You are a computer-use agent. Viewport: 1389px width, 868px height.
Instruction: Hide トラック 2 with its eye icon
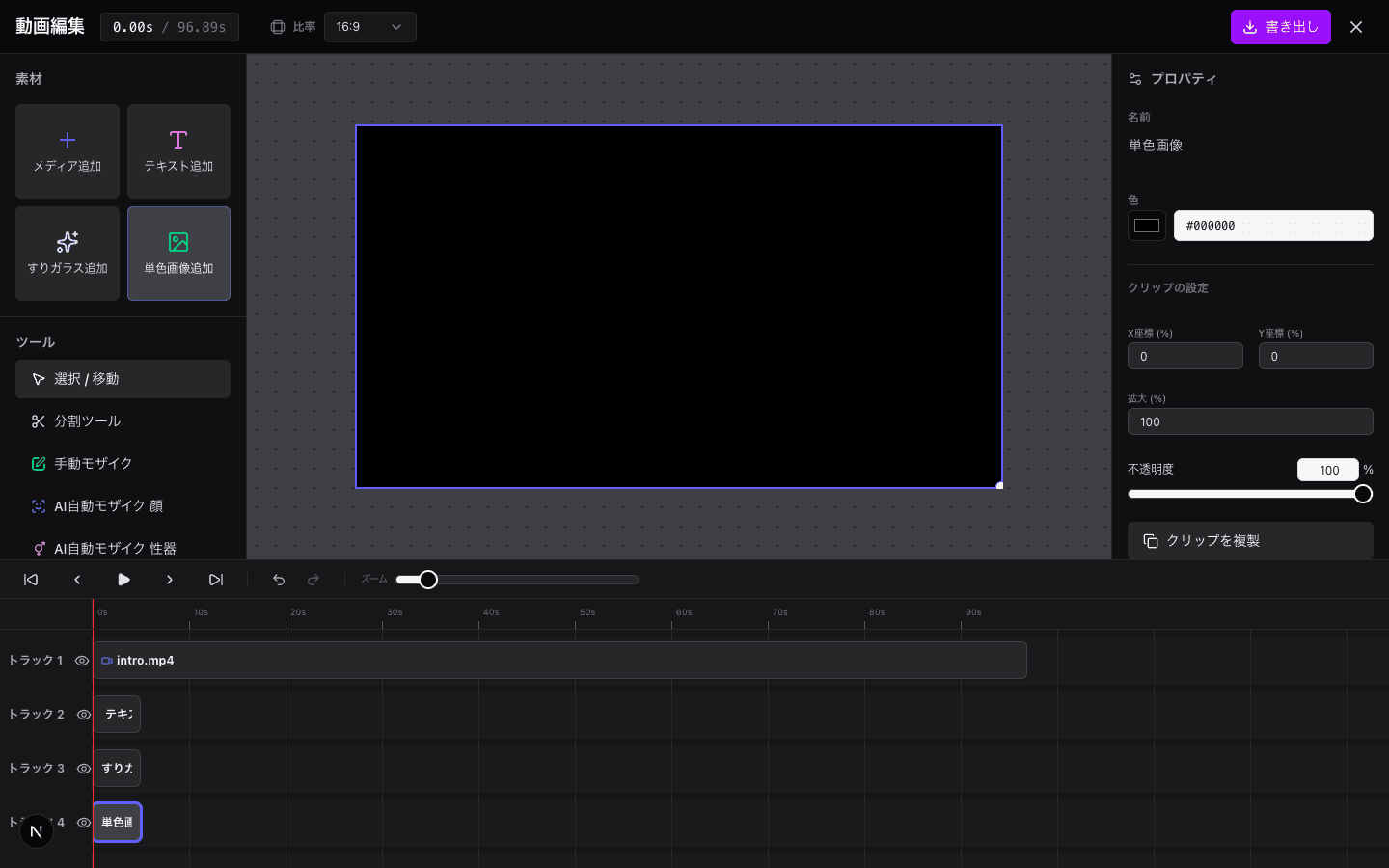[83, 715]
